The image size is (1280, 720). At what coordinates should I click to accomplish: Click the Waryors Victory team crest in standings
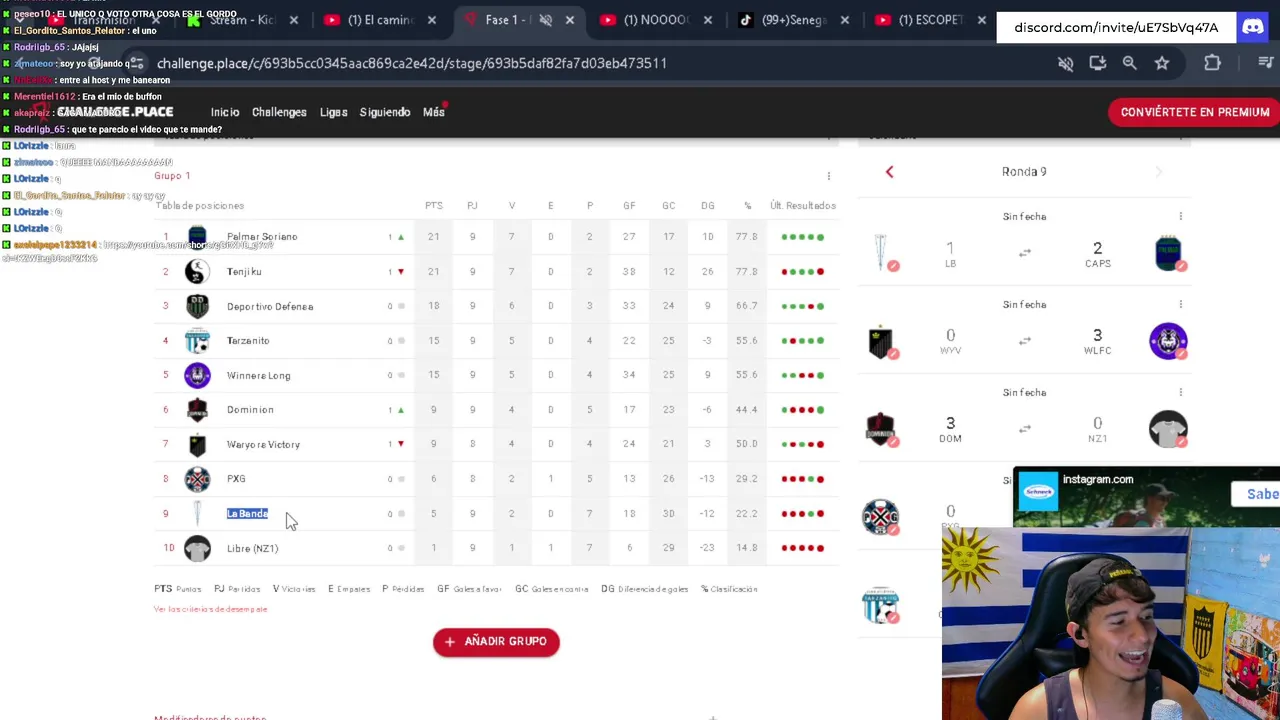[197, 444]
